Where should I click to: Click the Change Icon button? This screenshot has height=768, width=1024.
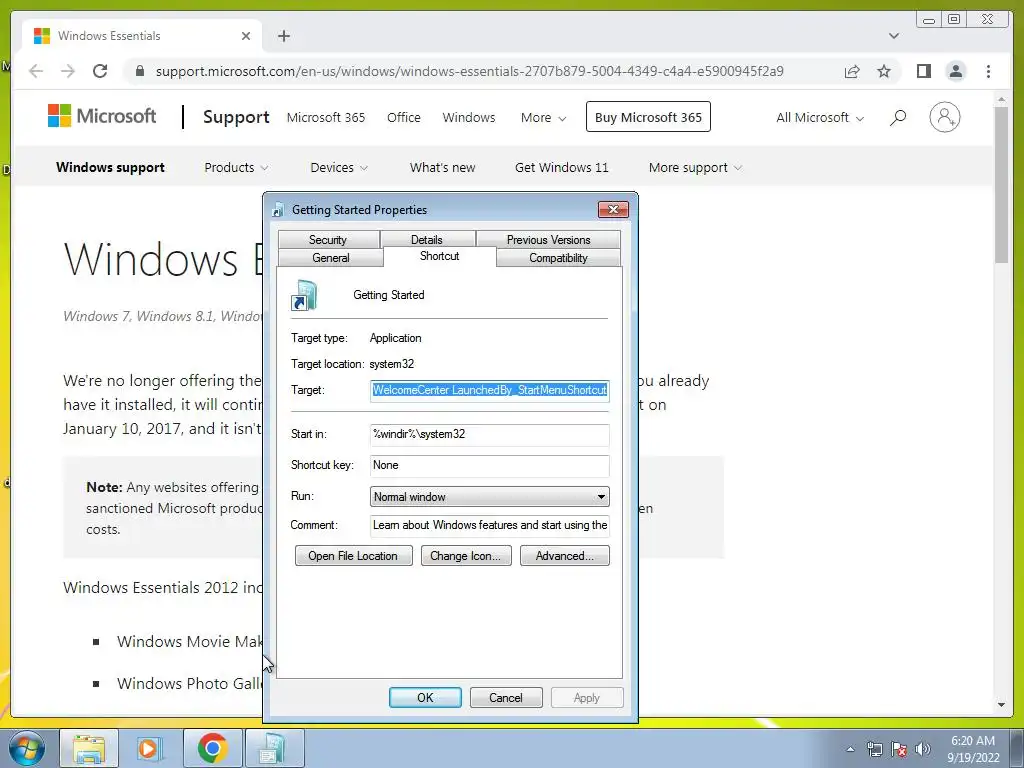click(466, 556)
